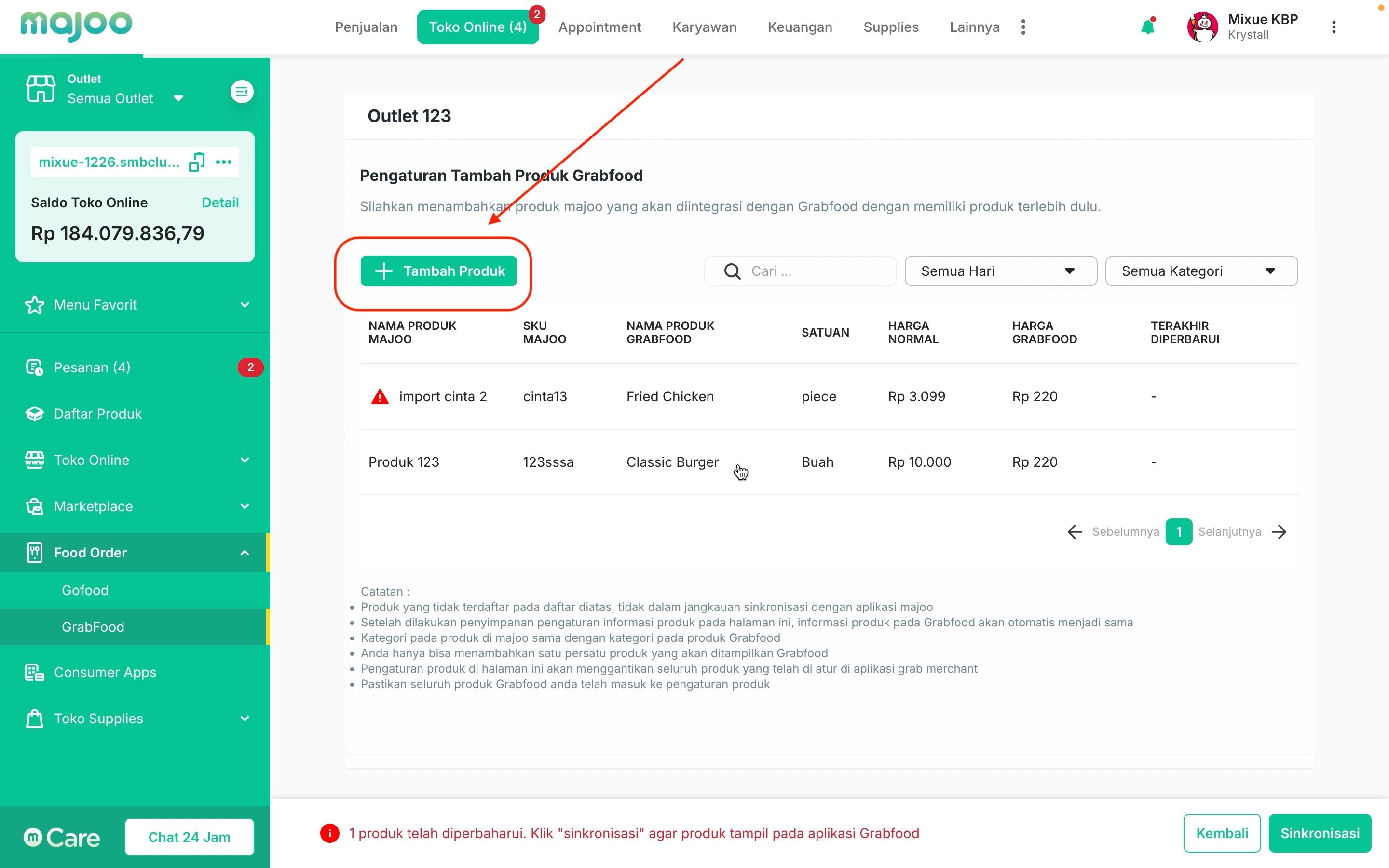Open the Karyawan menu
The width and height of the screenshot is (1389, 868).
pos(704,27)
